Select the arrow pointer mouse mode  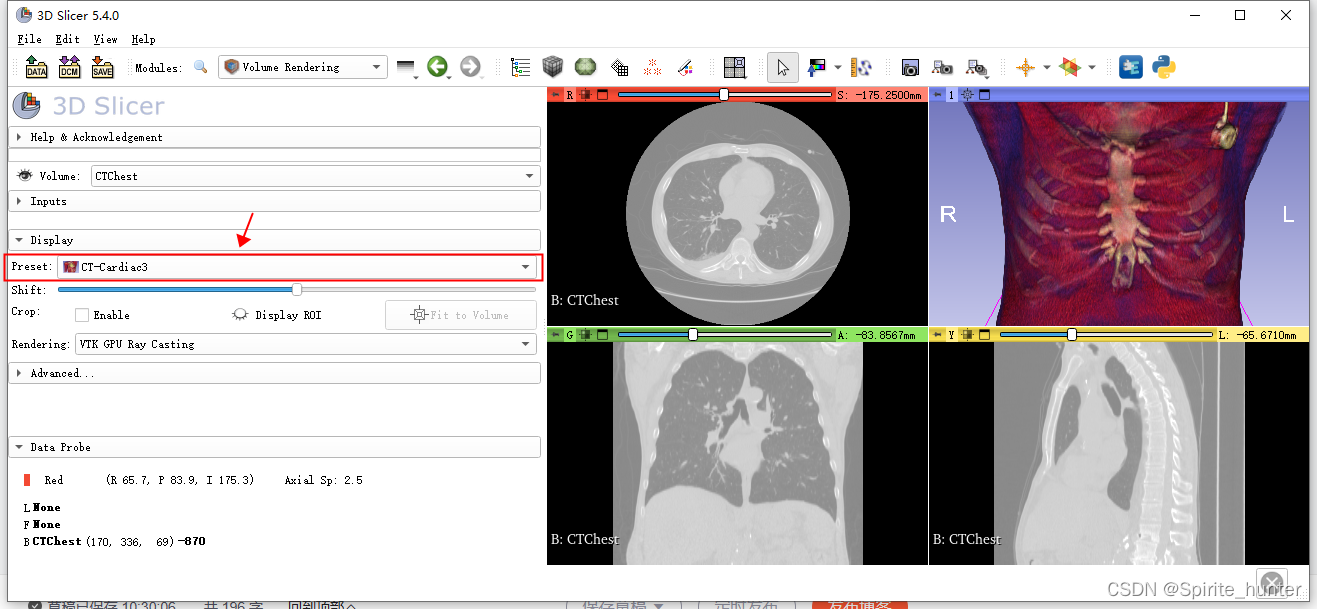[783, 67]
